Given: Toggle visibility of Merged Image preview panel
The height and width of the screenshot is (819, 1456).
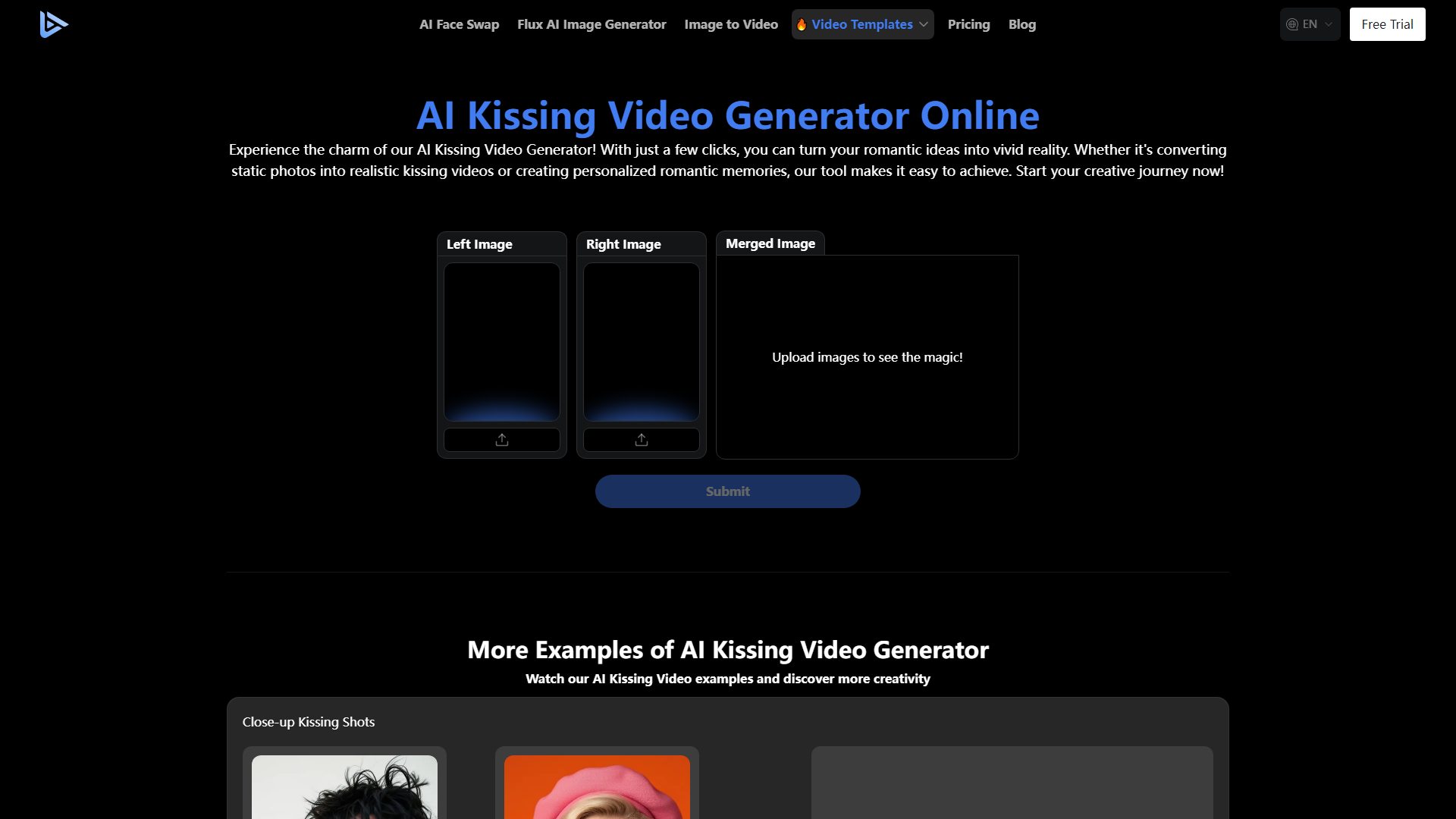Looking at the screenshot, I should [x=769, y=243].
